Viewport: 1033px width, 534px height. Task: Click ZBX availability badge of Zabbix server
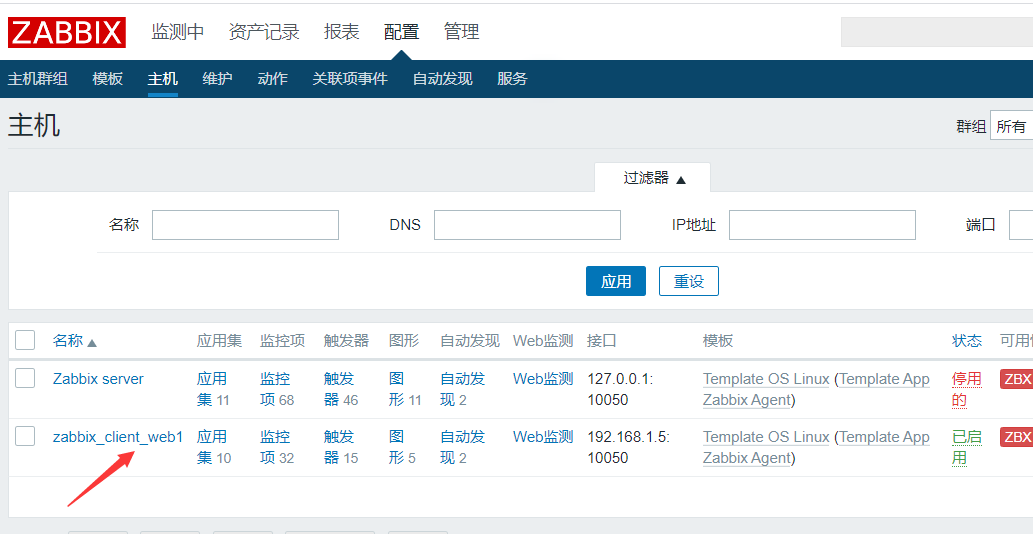tap(1017, 379)
